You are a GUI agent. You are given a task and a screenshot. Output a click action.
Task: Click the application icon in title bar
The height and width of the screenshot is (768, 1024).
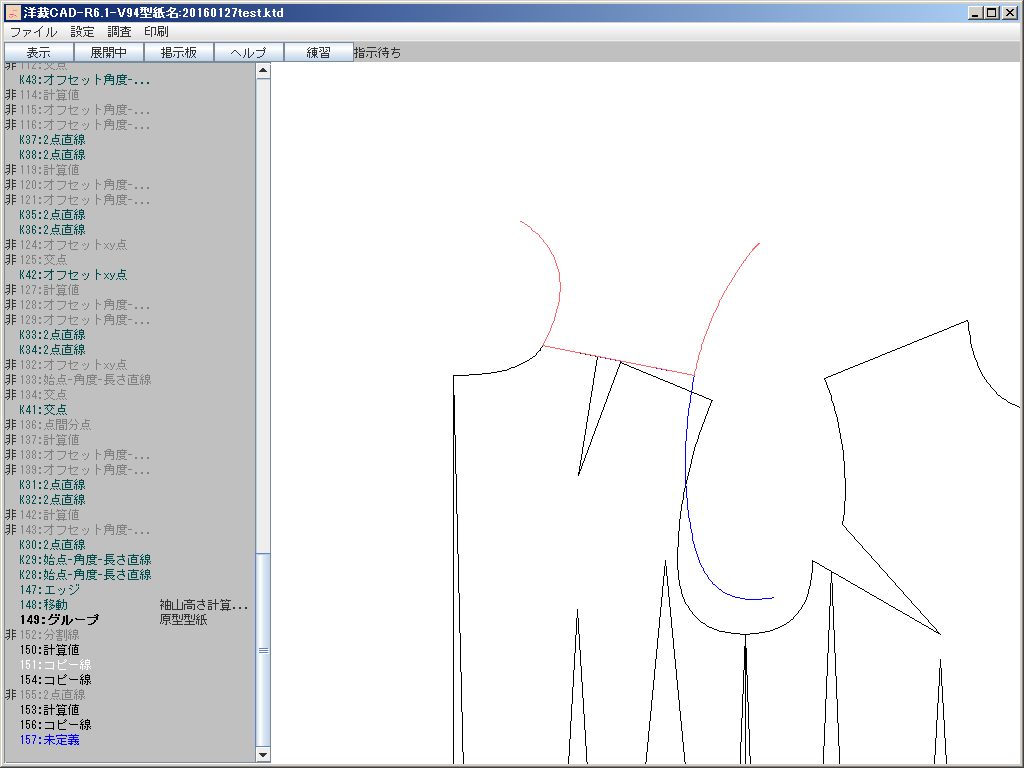[12, 12]
